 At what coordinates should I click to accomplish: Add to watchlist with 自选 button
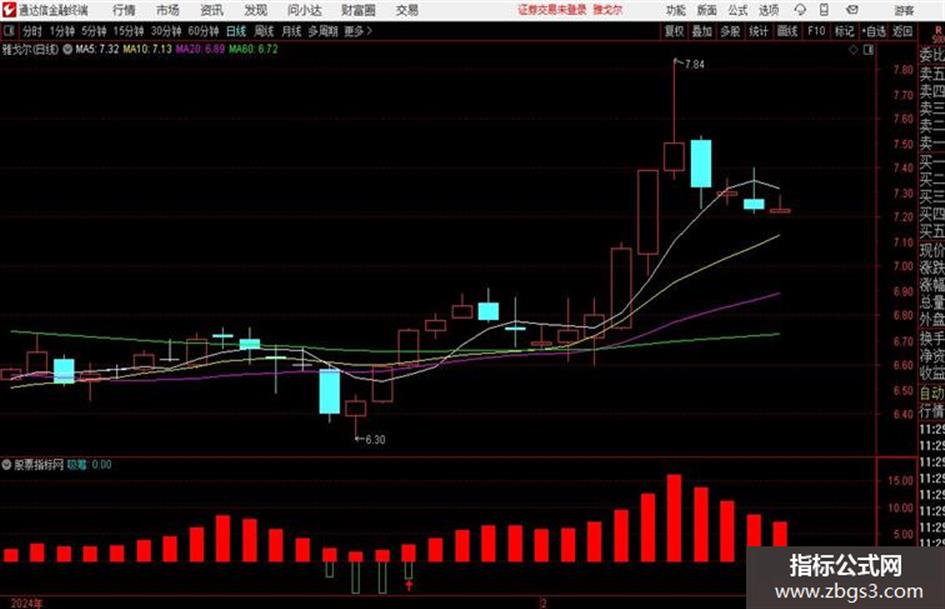874,31
